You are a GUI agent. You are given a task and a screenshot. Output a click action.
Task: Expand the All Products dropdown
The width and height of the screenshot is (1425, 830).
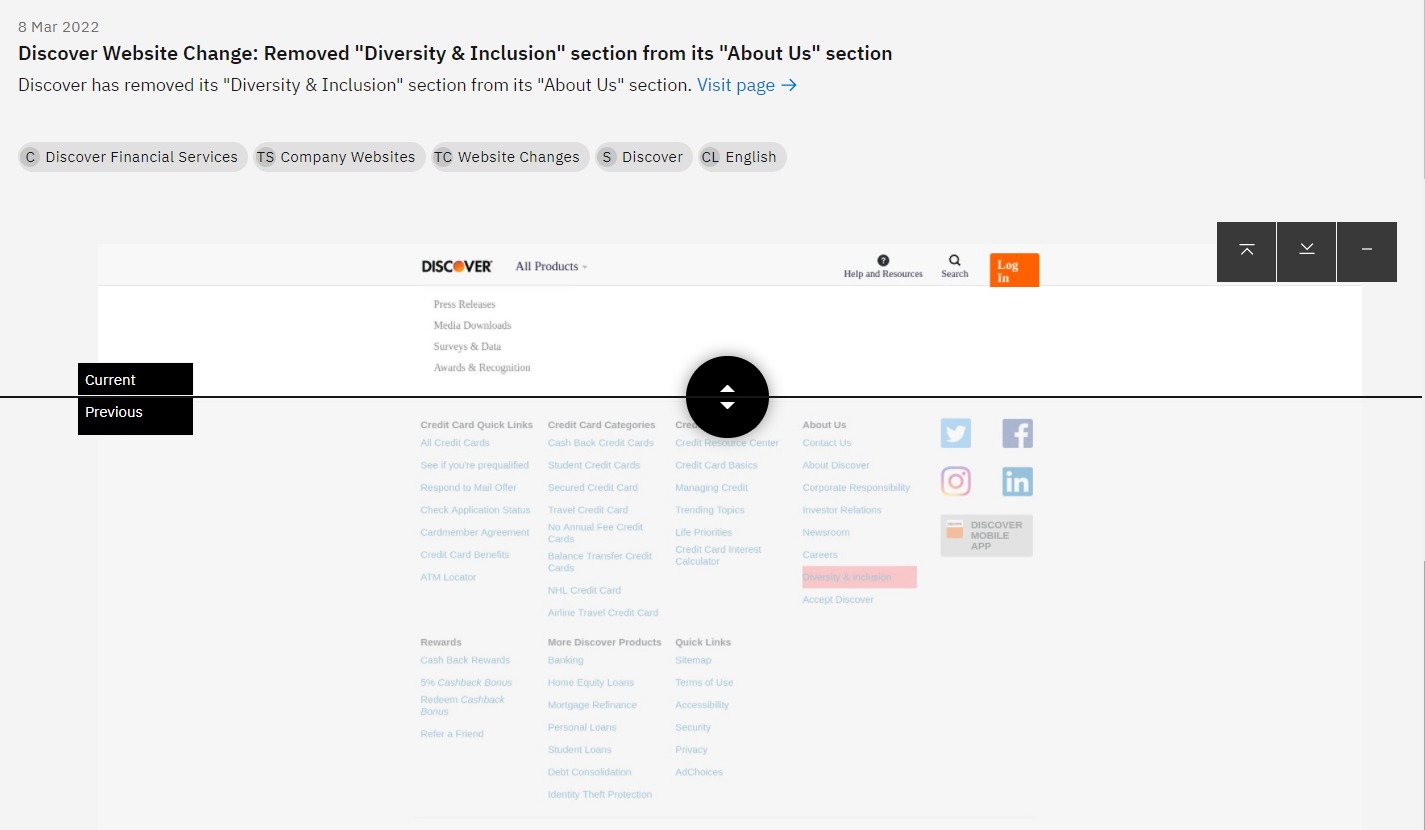point(551,266)
